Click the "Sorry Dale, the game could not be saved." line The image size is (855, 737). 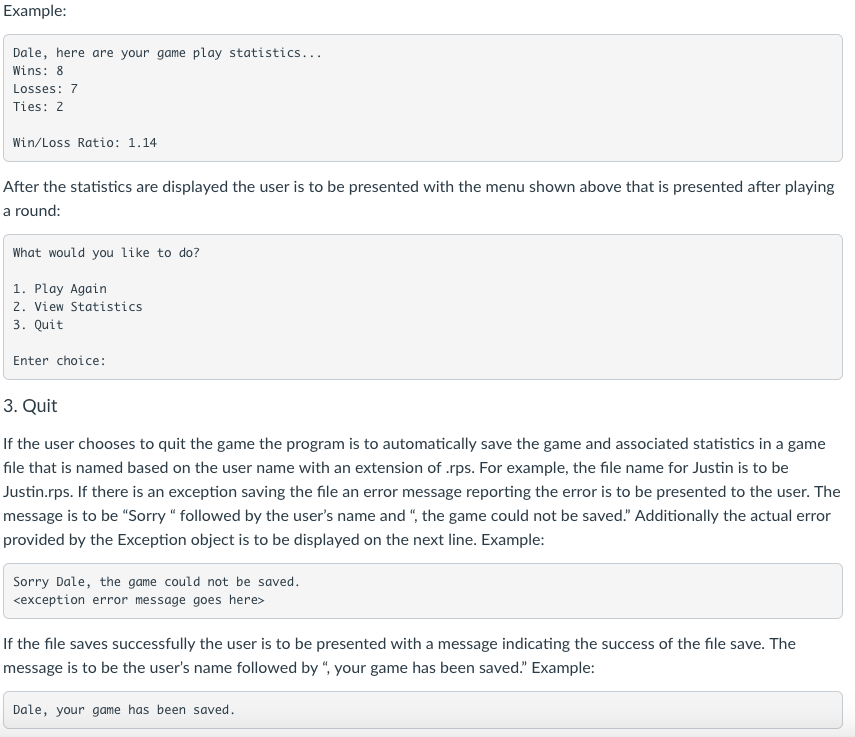156,582
